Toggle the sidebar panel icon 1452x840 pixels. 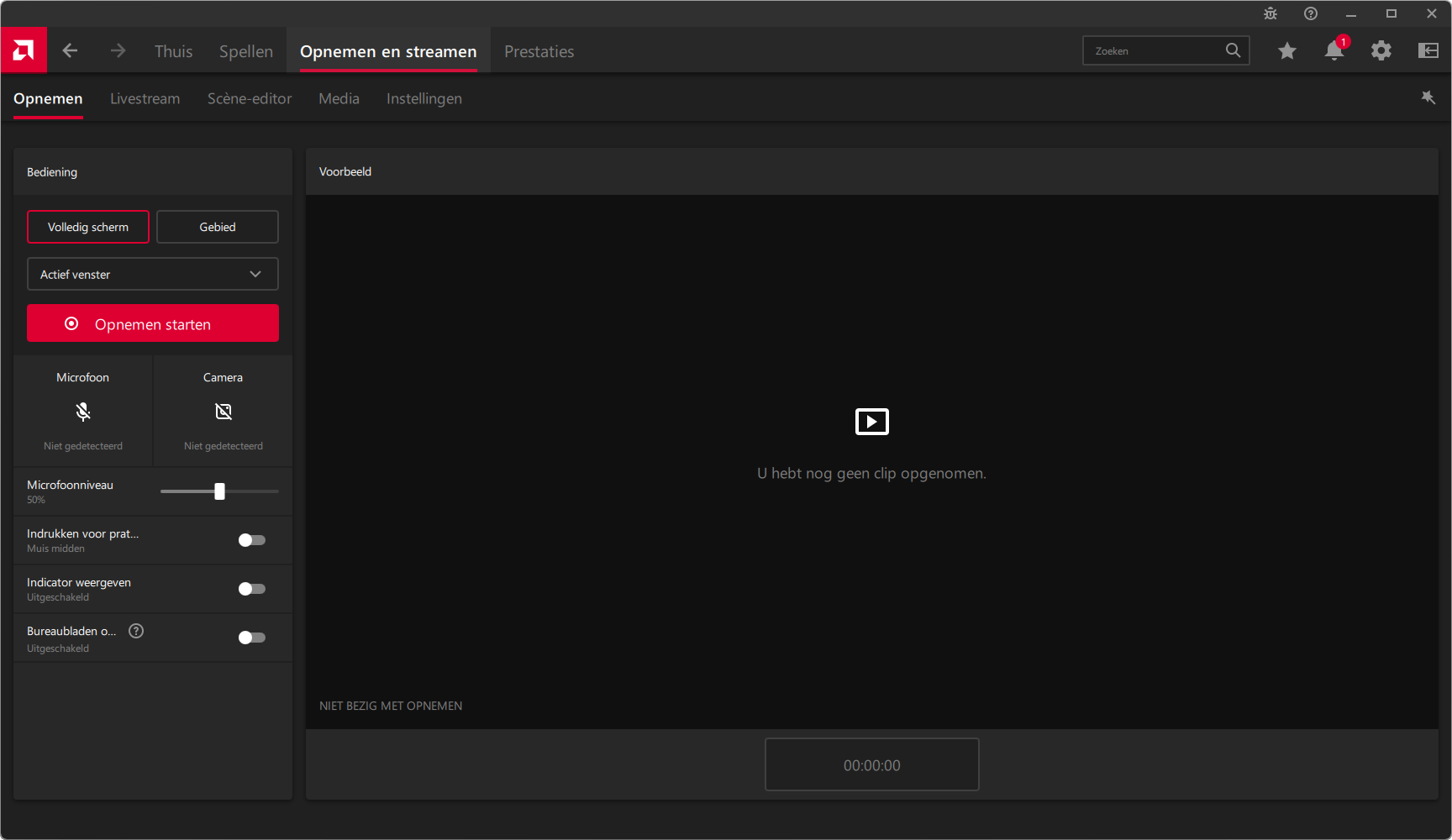1428,50
